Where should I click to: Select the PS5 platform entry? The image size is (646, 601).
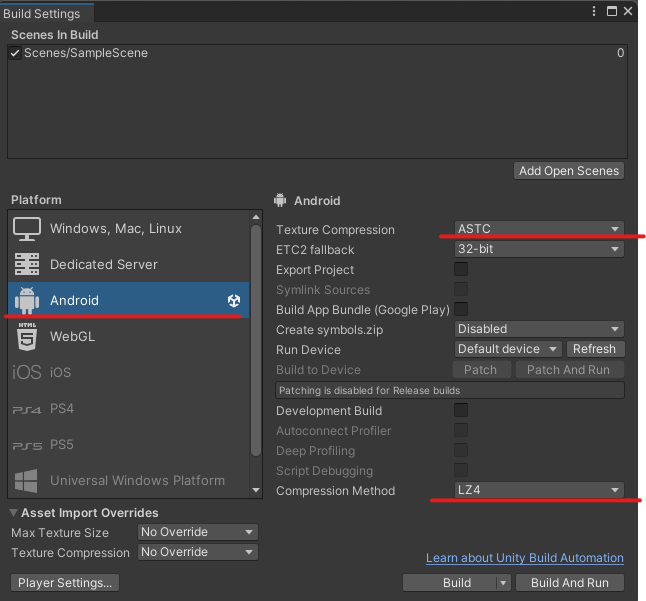pos(129,444)
